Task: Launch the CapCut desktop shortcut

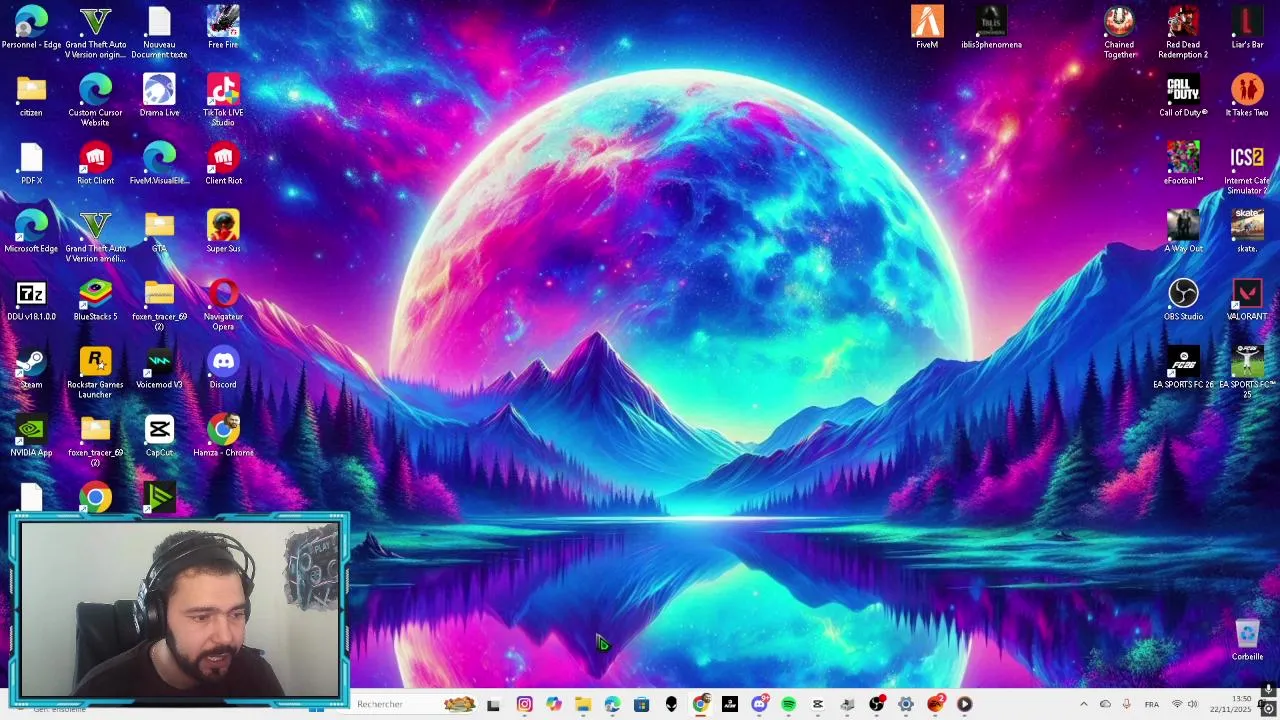Action: (159, 435)
